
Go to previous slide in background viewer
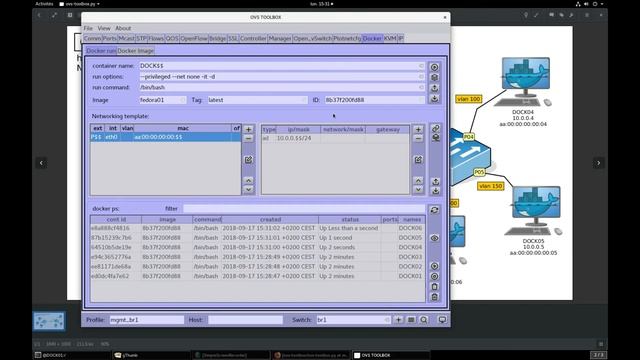click(41, 163)
